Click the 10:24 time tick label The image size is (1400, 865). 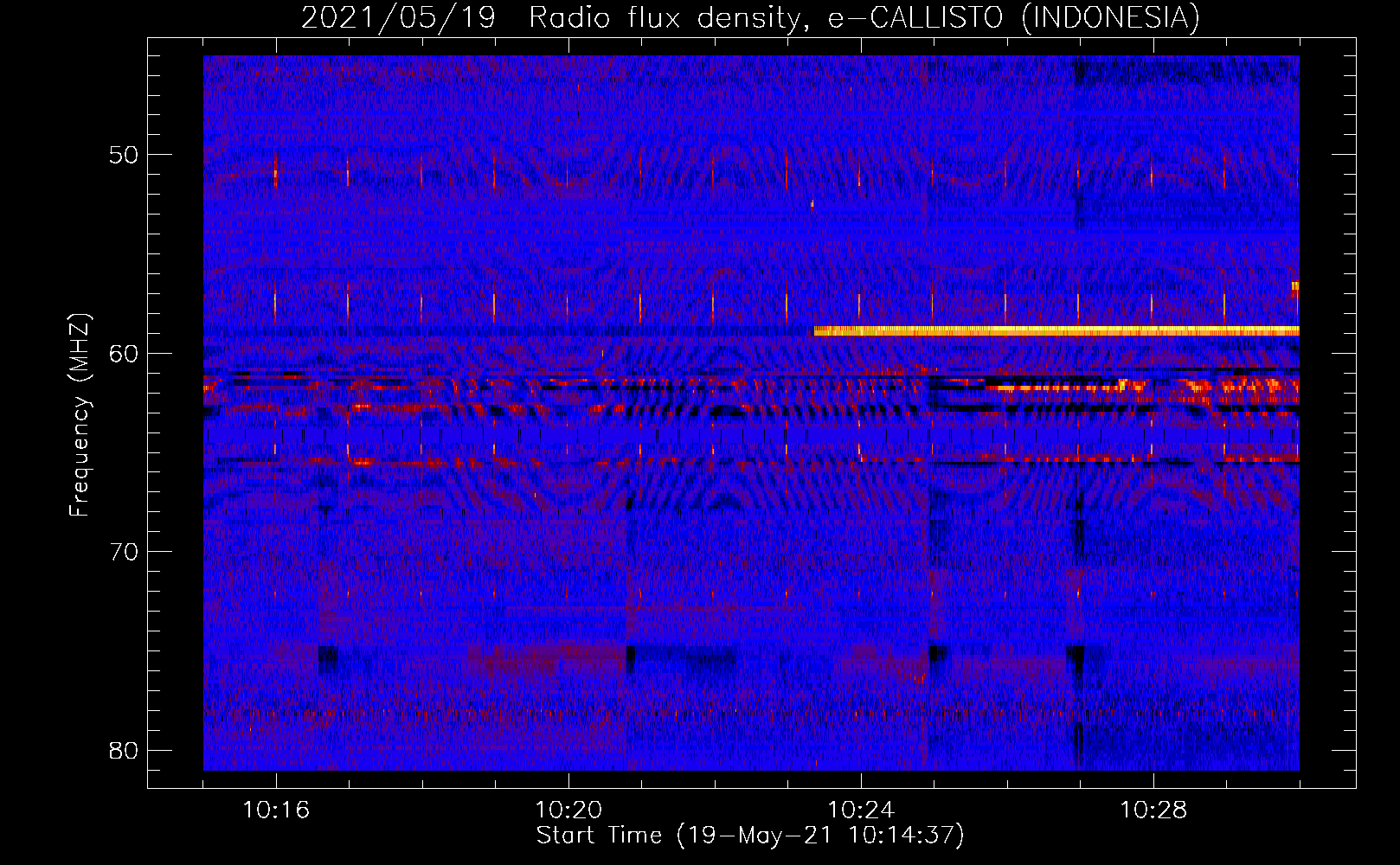[861, 811]
